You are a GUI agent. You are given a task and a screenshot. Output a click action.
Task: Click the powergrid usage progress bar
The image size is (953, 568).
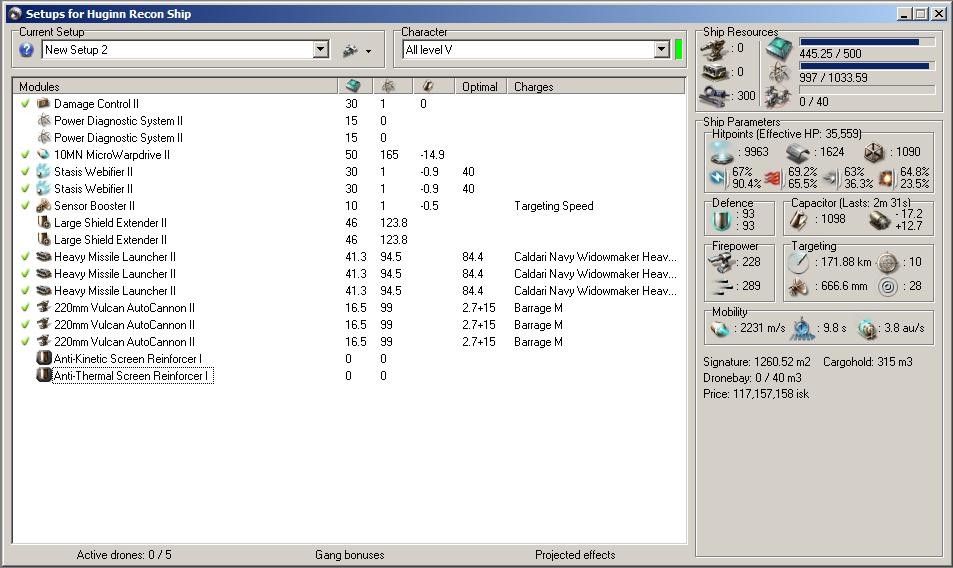[x=867, y=66]
